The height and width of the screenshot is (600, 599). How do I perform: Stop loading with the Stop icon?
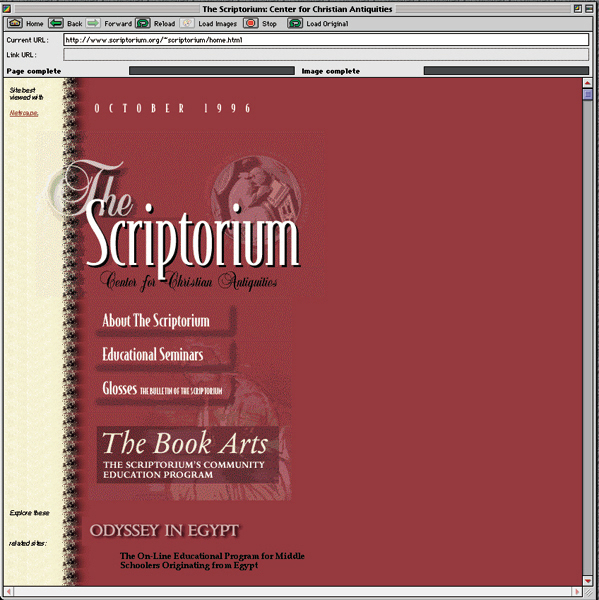[x=251, y=23]
